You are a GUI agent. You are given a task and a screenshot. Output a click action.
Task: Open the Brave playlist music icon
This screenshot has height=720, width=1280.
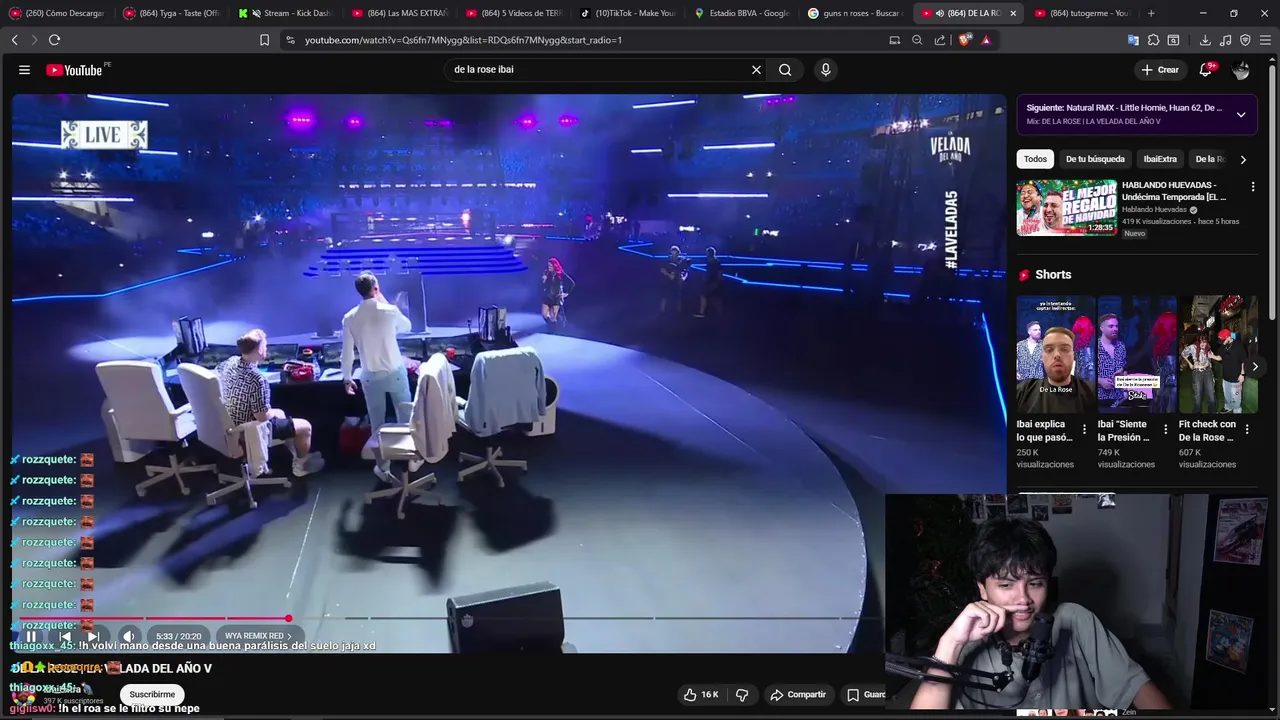click(x=1225, y=40)
